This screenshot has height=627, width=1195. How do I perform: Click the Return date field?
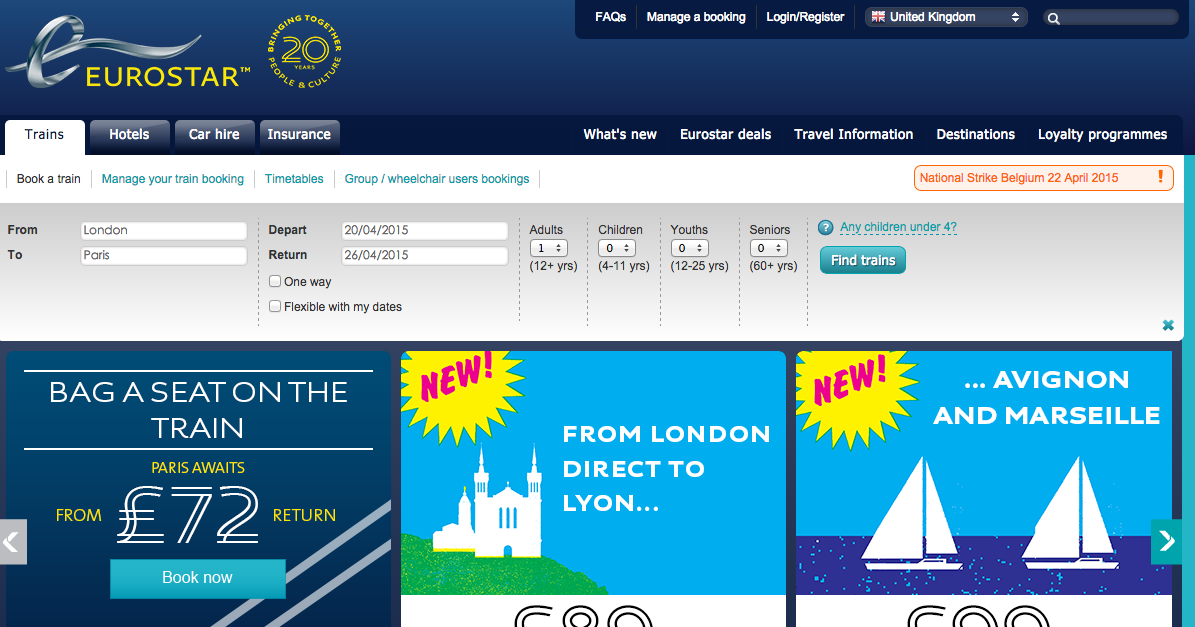click(x=424, y=255)
